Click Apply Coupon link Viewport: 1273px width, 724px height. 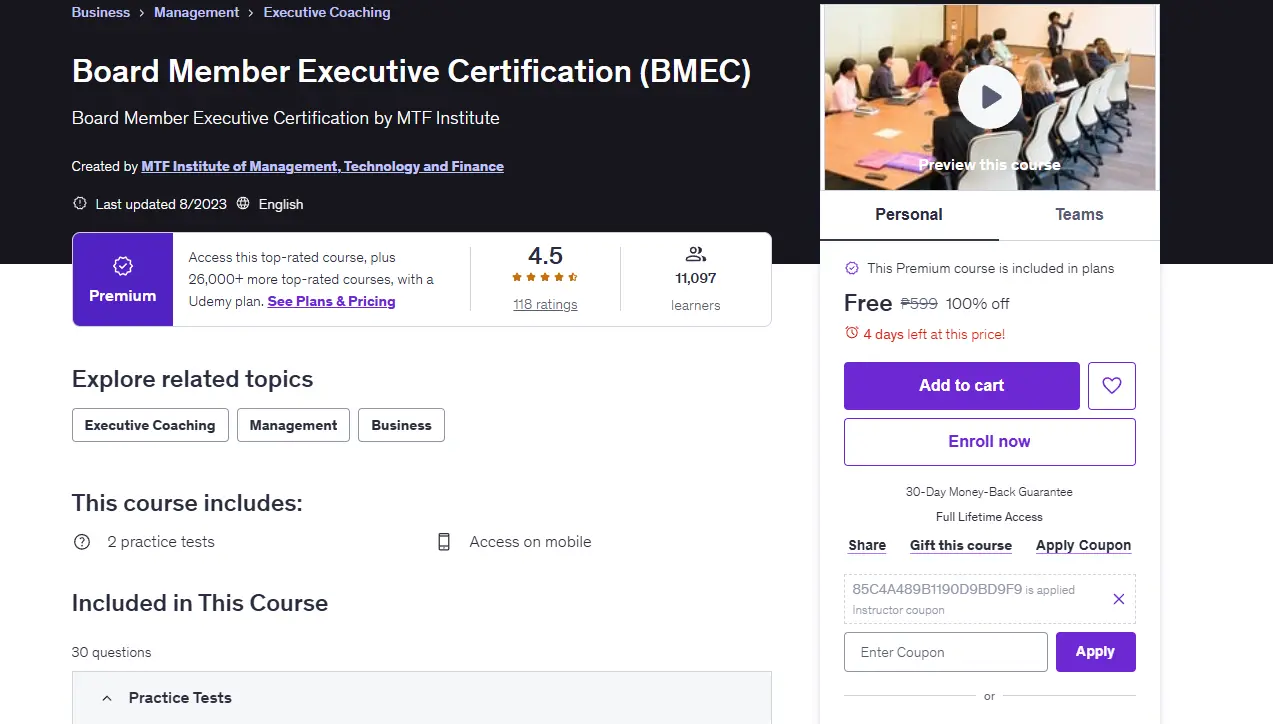pyautogui.click(x=1083, y=545)
